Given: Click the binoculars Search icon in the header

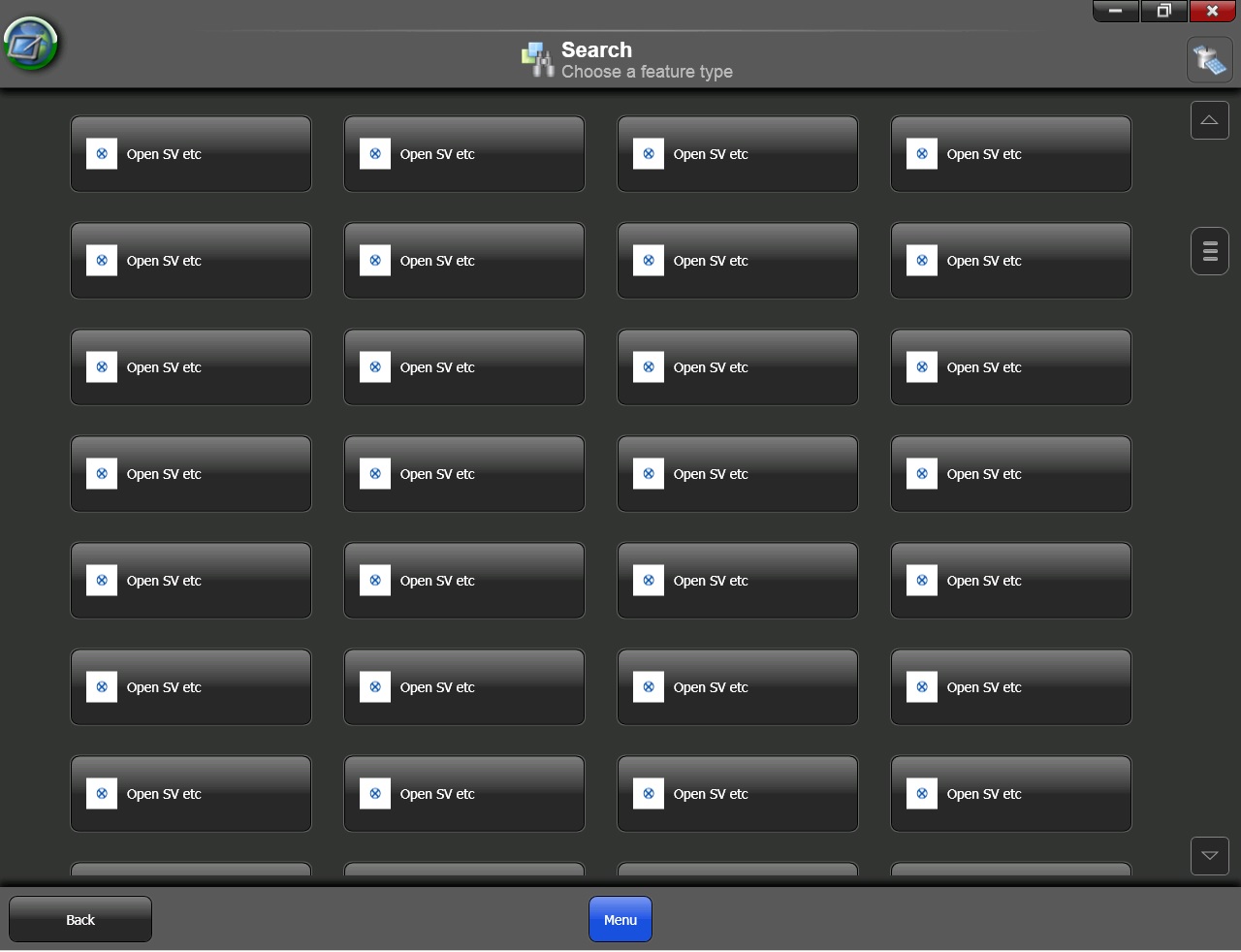Looking at the screenshot, I should coord(537,59).
